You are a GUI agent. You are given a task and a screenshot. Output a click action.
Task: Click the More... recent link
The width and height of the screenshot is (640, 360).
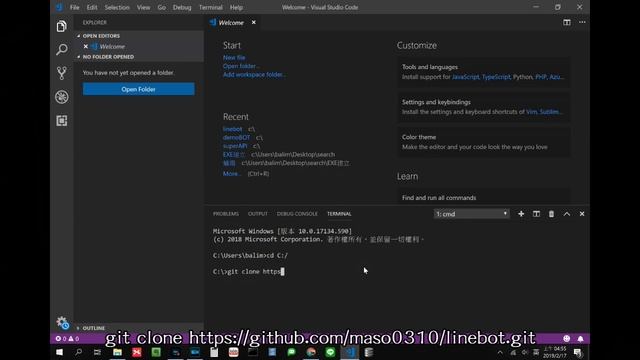tap(232, 173)
